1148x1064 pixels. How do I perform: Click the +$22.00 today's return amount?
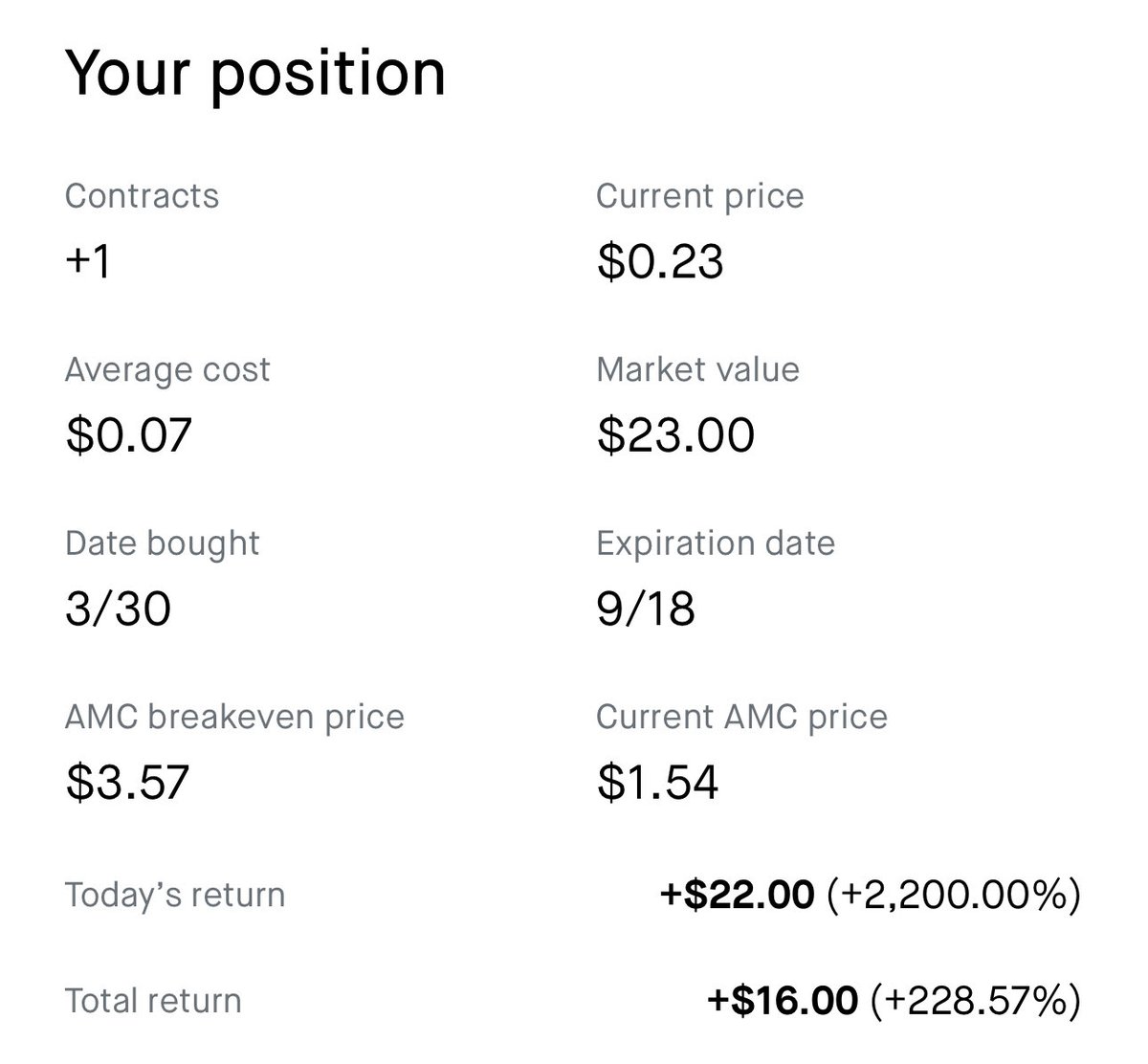(738, 896)
